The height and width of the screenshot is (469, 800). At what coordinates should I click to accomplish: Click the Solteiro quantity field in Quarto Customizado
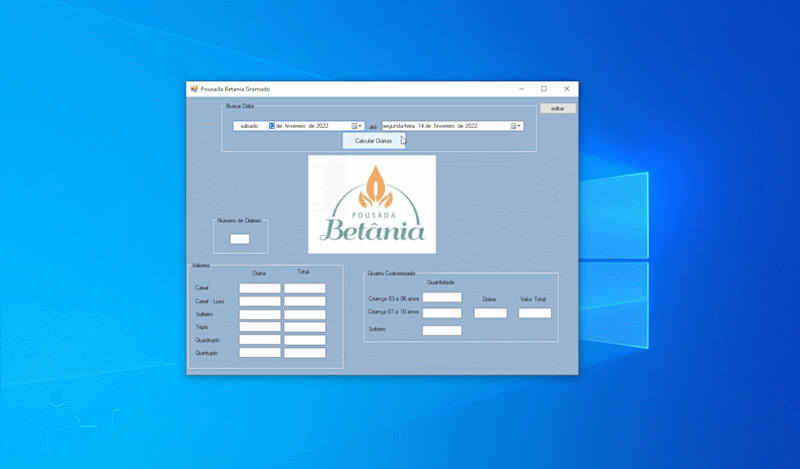tap(442, 331)
